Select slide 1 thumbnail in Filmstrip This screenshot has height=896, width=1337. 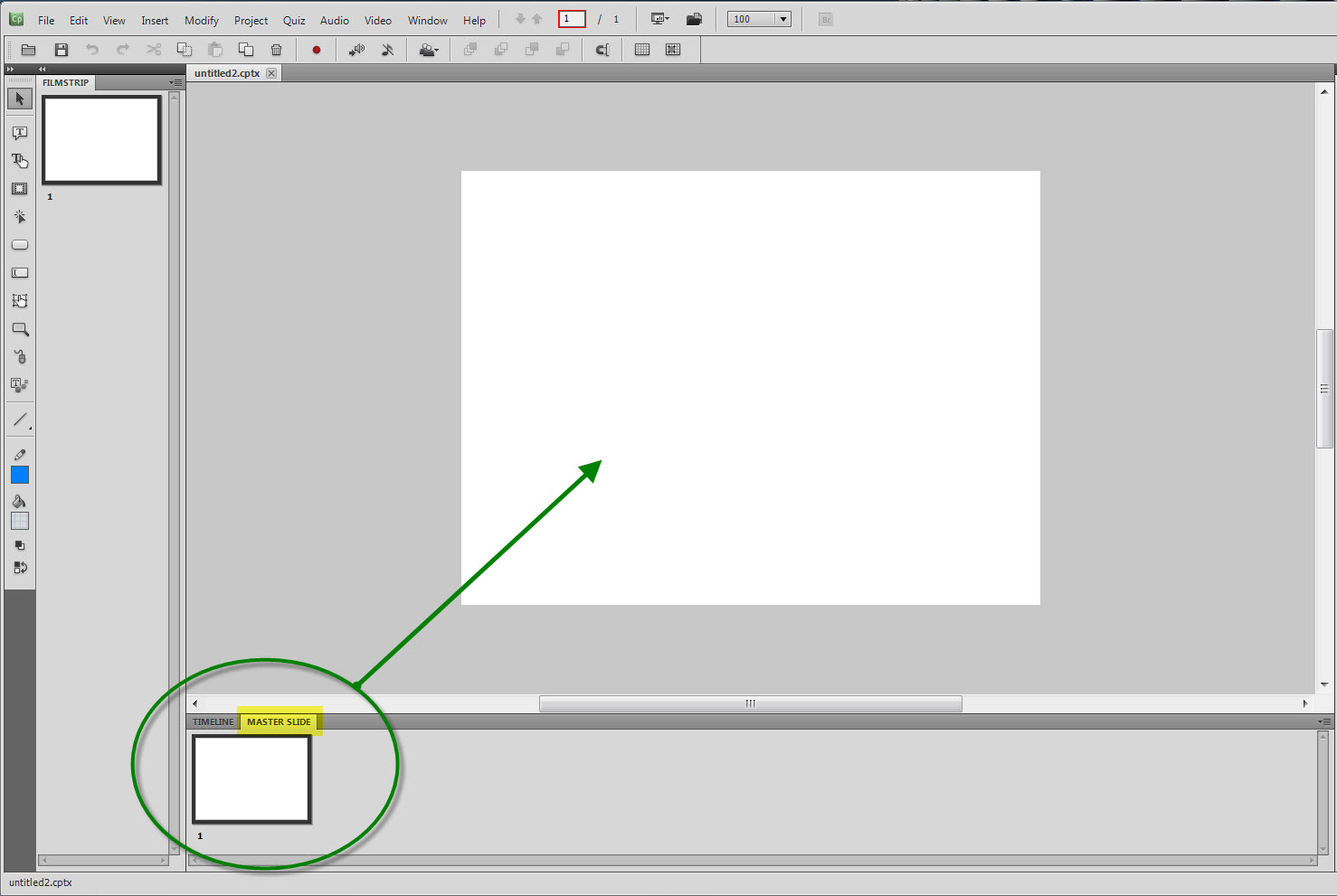101,139
